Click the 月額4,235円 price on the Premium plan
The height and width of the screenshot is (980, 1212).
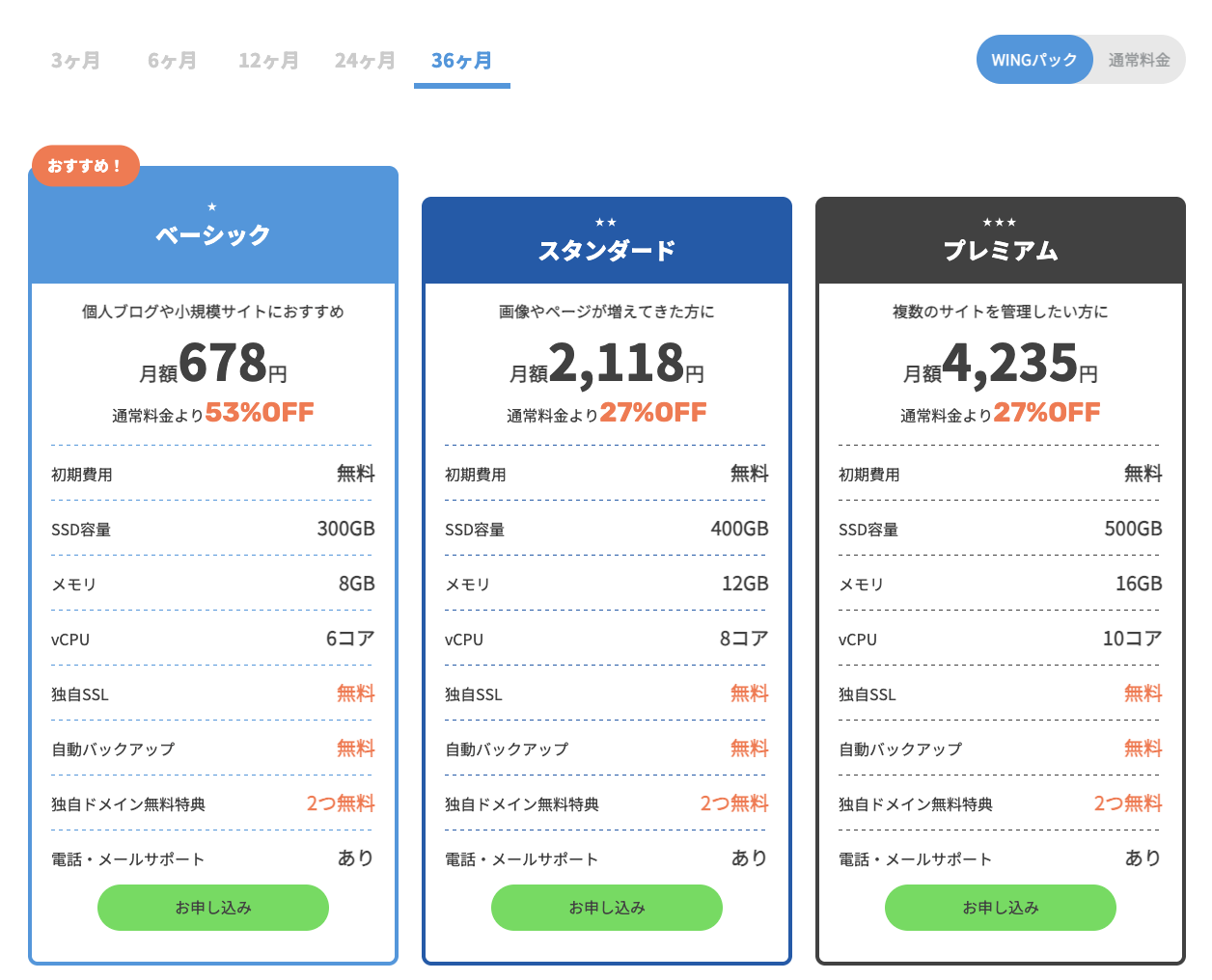coord(1001,365)
